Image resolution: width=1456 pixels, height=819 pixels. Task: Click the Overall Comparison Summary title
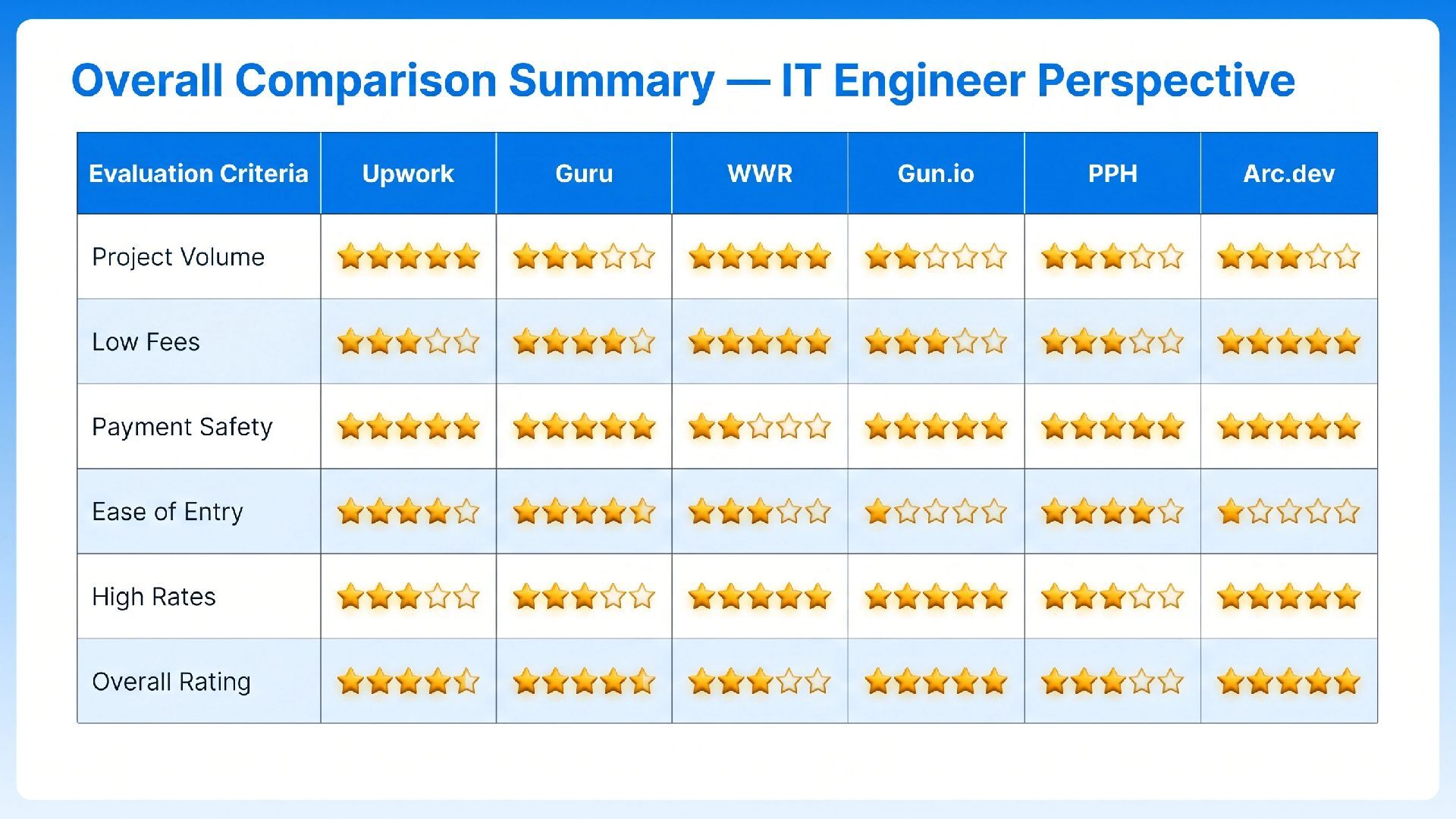point(682,80)
